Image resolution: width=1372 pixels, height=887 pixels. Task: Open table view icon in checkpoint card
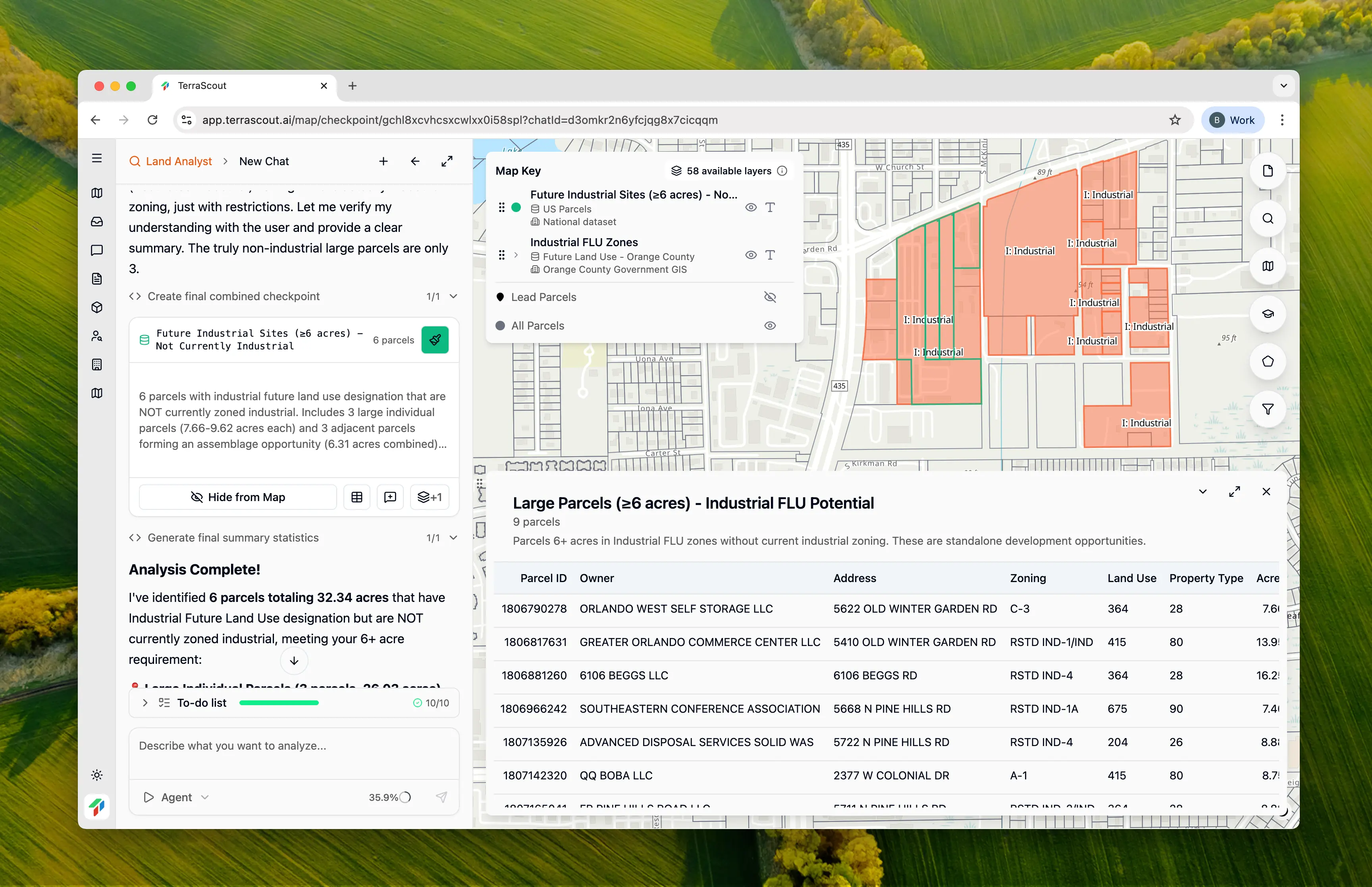pyautogui.click(x=356, y=497)
